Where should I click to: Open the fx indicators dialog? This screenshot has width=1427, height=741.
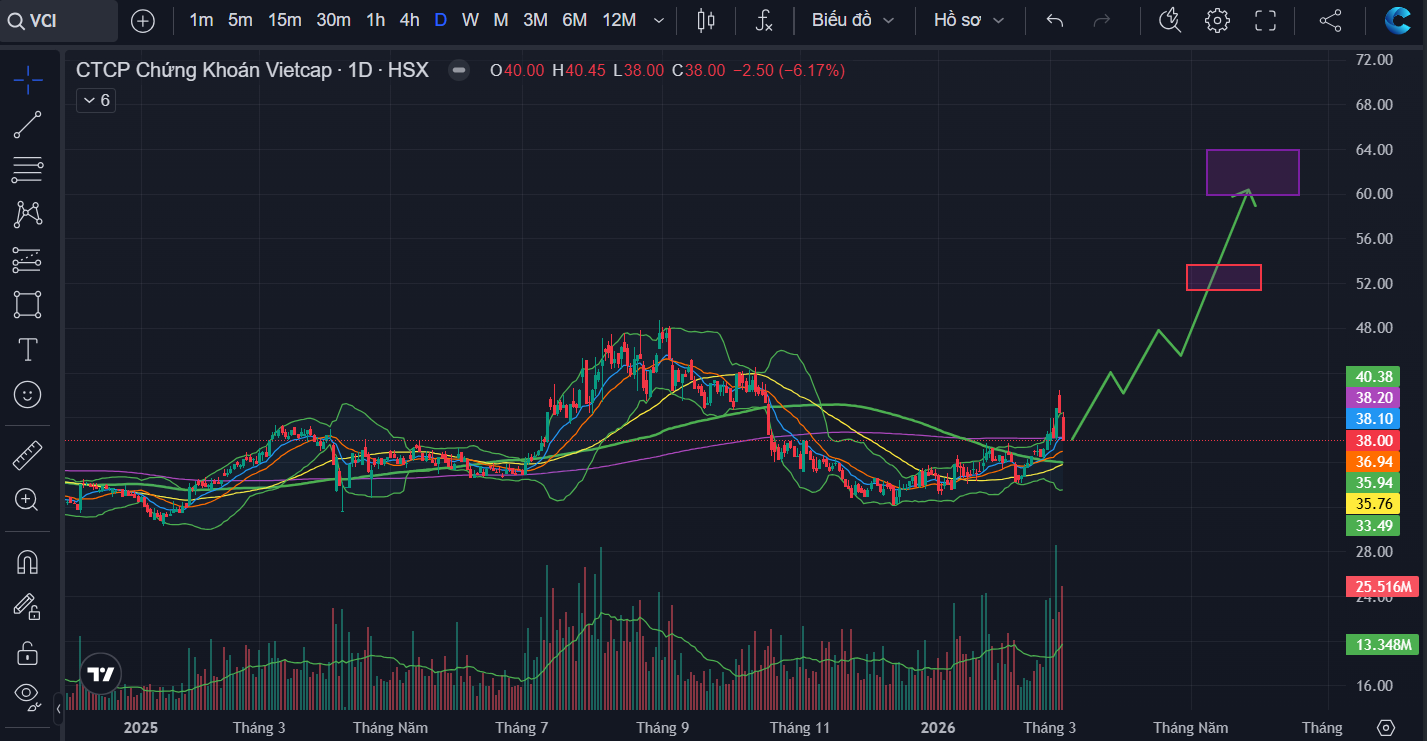(764, 20)
